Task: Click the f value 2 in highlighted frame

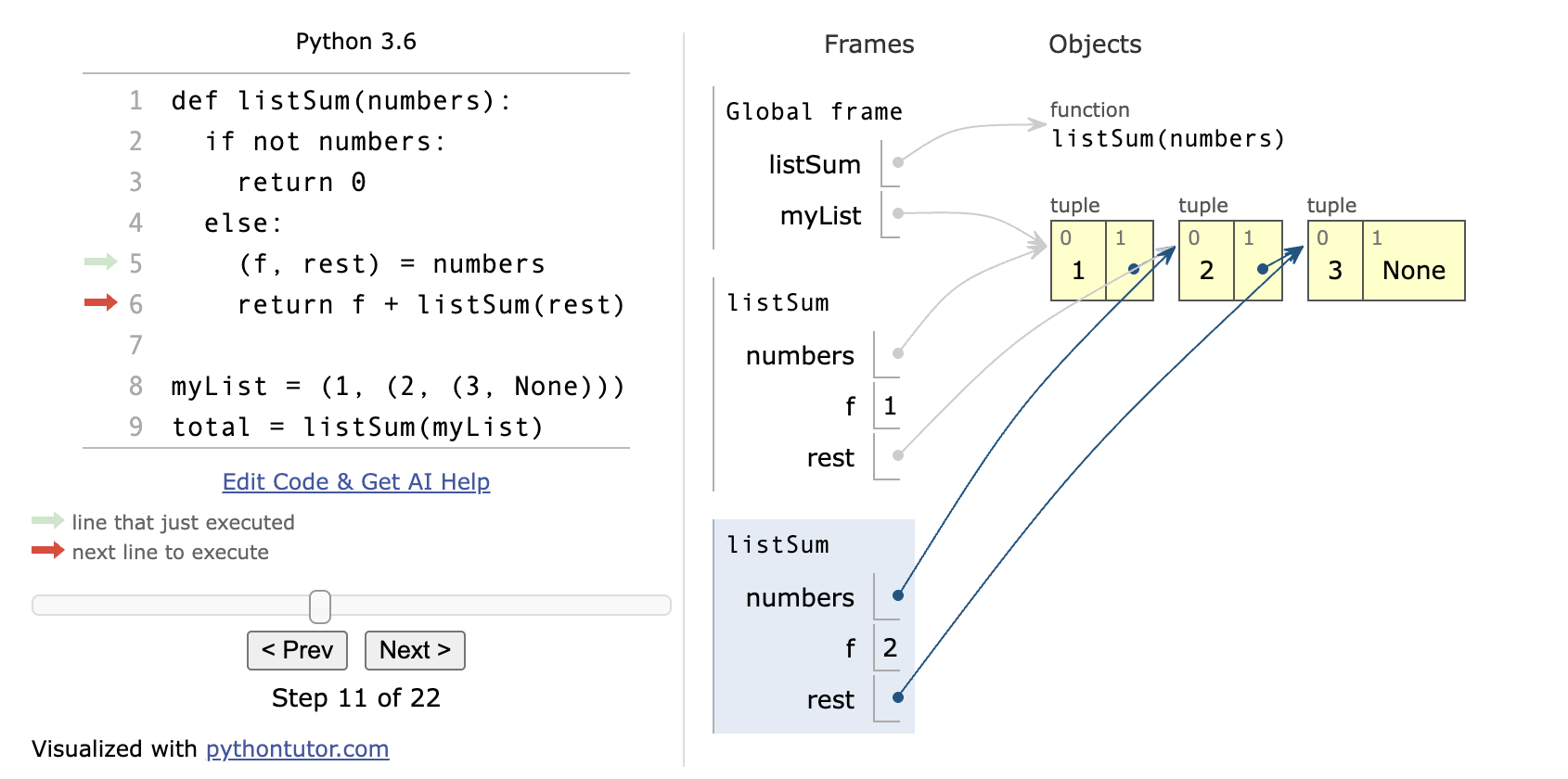Action: (x=889, y=647)
